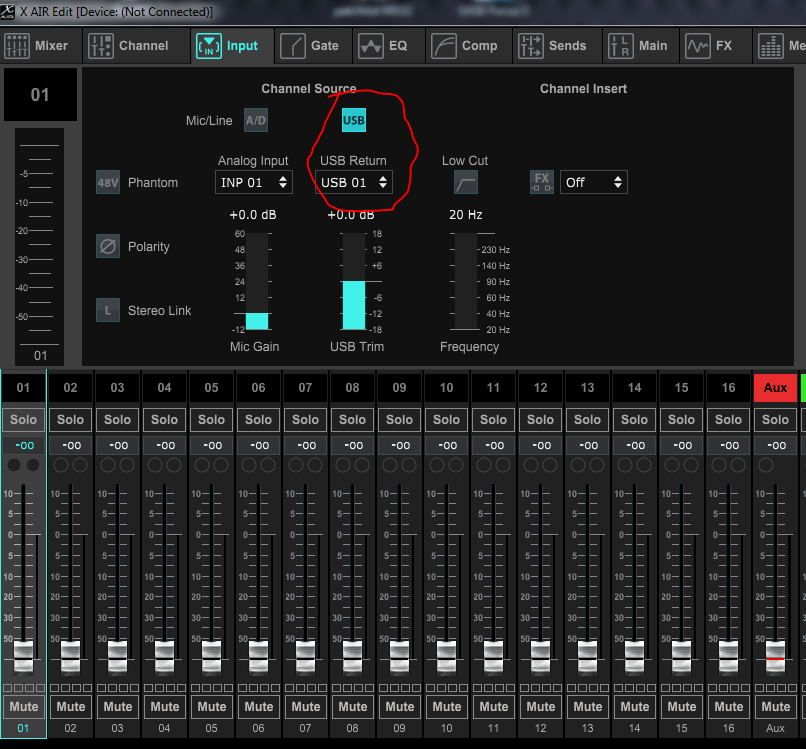
Task: Click the FX waveform icon
Action: coord(698,46)
